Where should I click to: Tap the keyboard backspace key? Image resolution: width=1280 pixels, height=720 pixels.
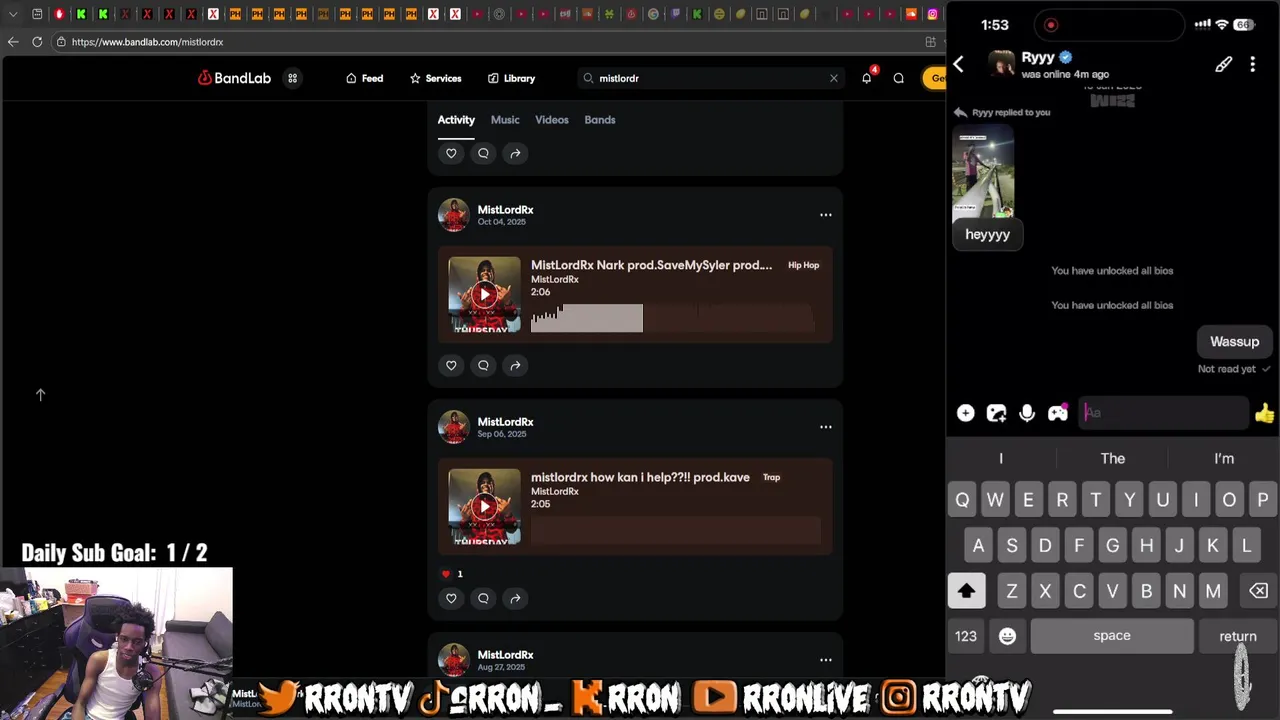tap(1258, 591)
